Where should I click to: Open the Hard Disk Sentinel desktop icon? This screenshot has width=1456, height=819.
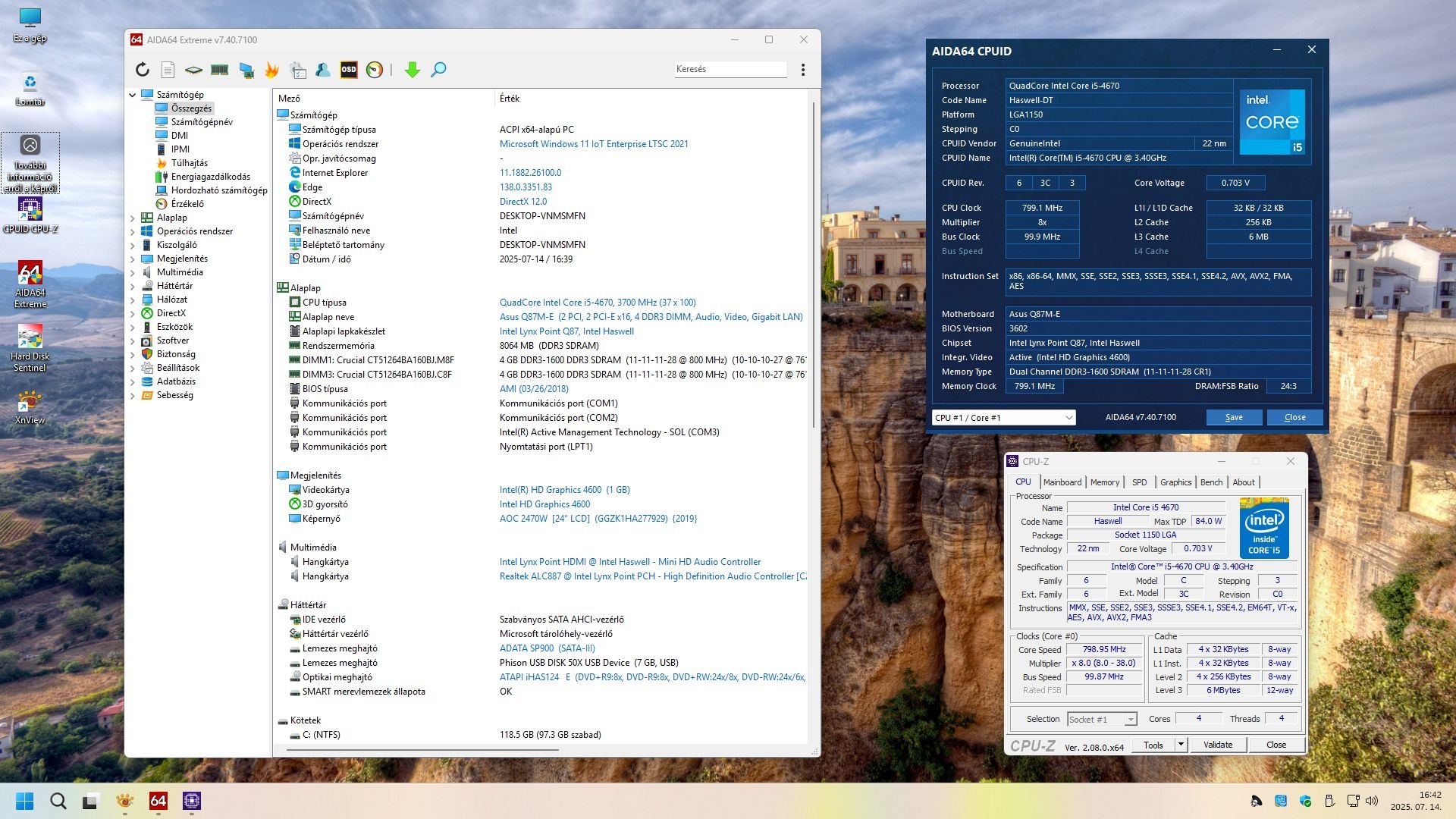tap(30, 337)
